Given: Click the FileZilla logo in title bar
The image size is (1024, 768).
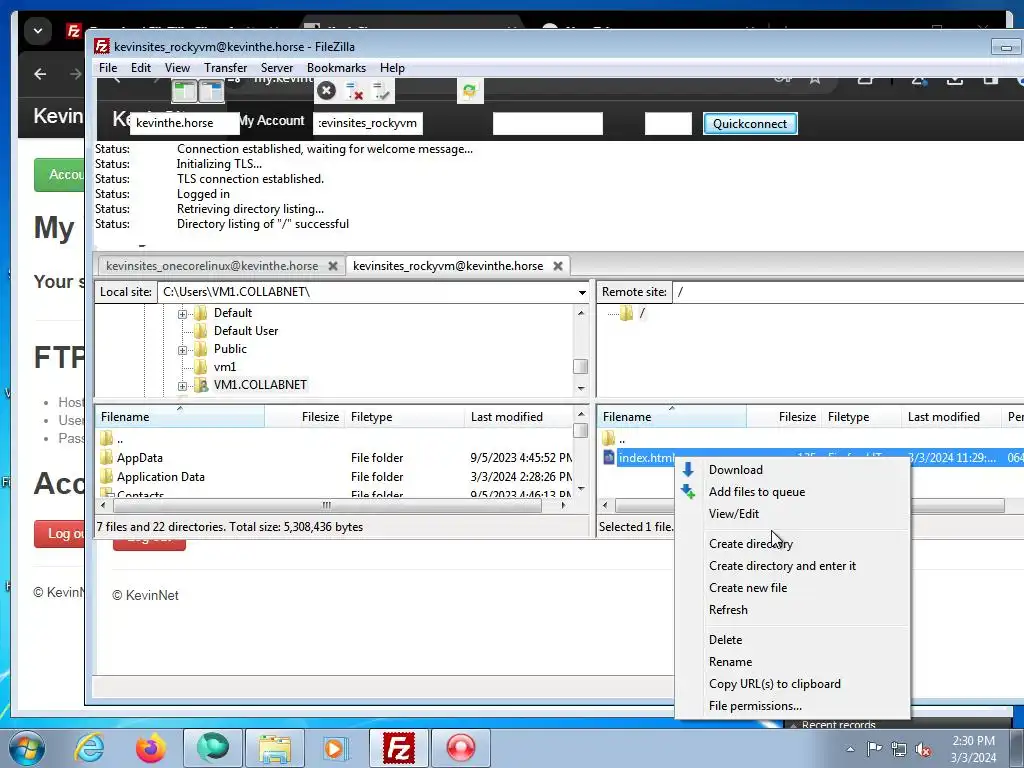Looking at the screenshot, I should (x=102, y=46).
